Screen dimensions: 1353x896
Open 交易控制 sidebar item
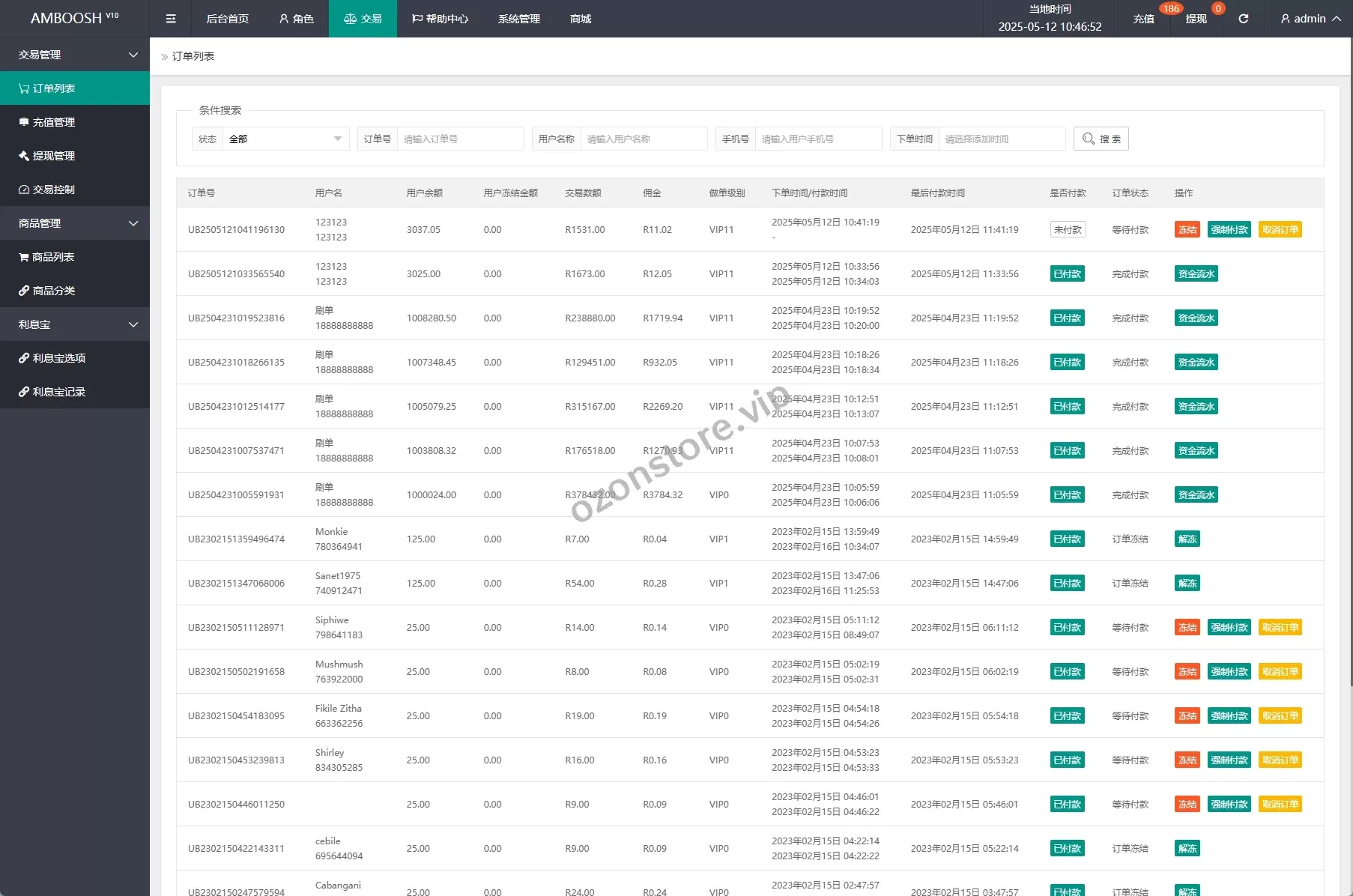pyautogui.click(x=75, y=190)
